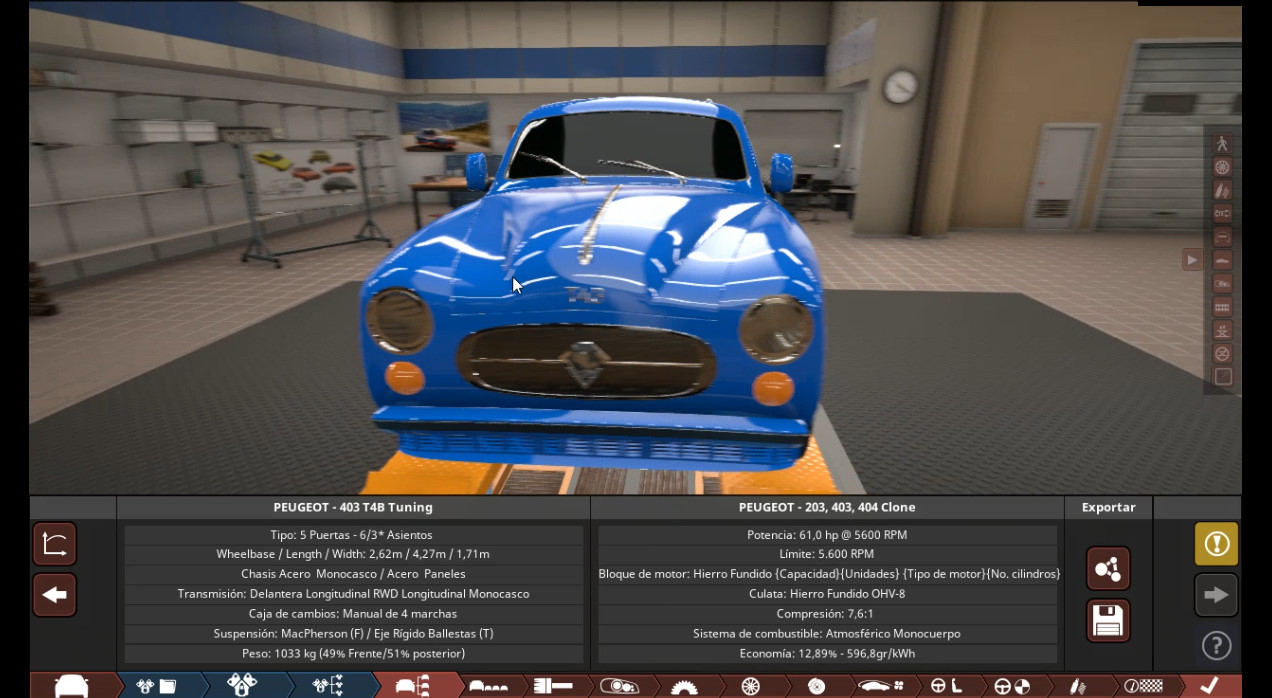Viewport: 1272px width, 698px height.
Task: Click the Límite: 5.600 RPM row
Action: click(827, 554)
